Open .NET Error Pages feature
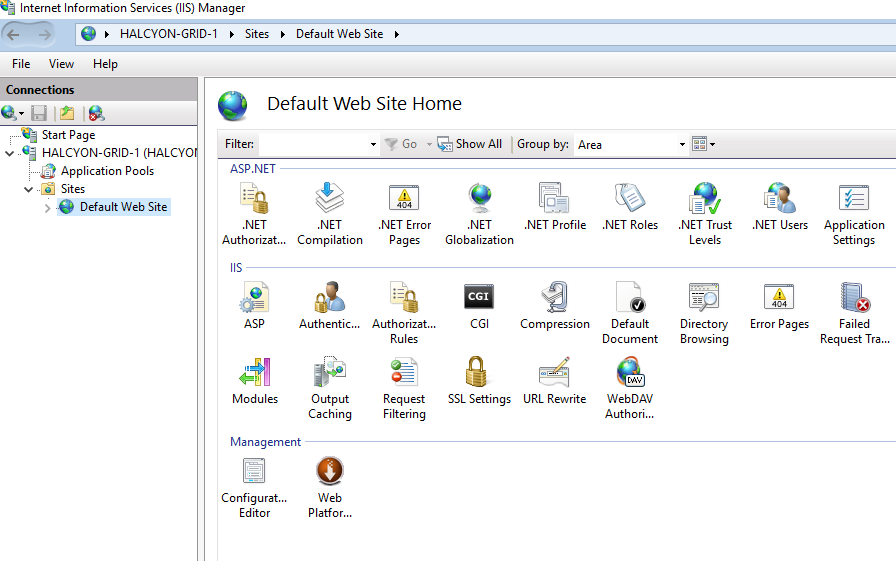The image size is (896, 561). [404, 213]
